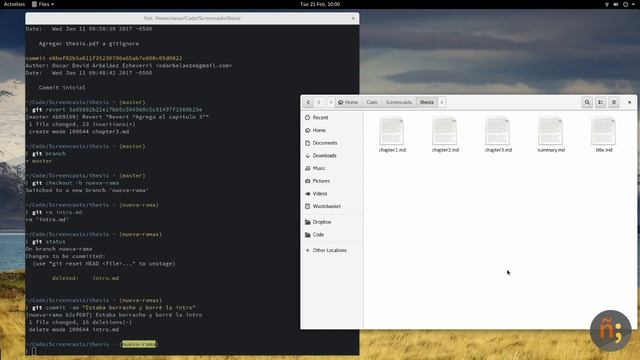
Task: Click the plus icon beside Other Locations
Action: pyautogui.click(x=307, y=250)
